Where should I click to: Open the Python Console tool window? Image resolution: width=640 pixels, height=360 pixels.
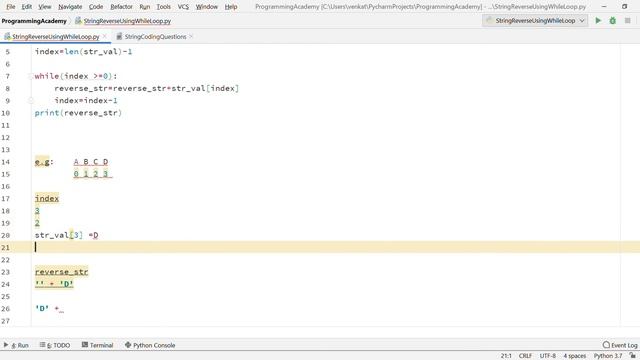150,345
